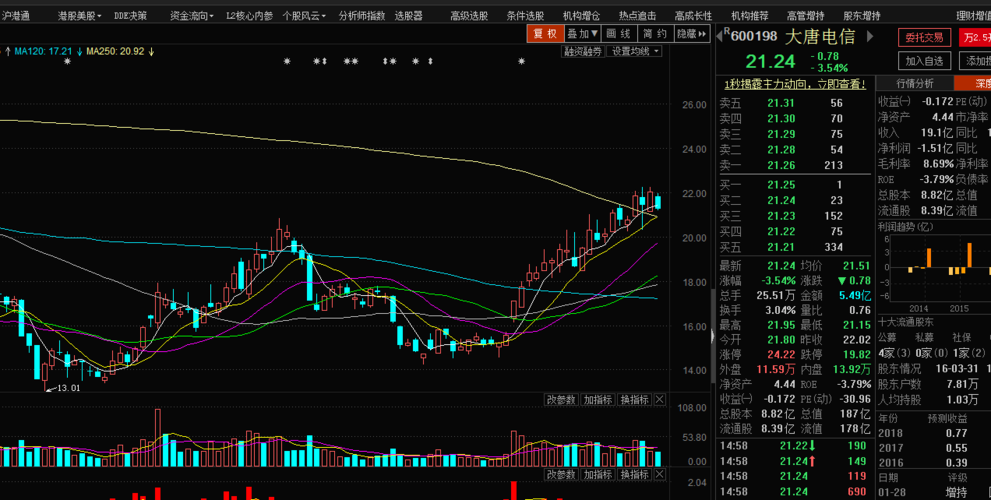Click 改参数 on the volume indicator panel
This screenshot has height=500, width=991.
pyautogui.click(x=561, y=399)
